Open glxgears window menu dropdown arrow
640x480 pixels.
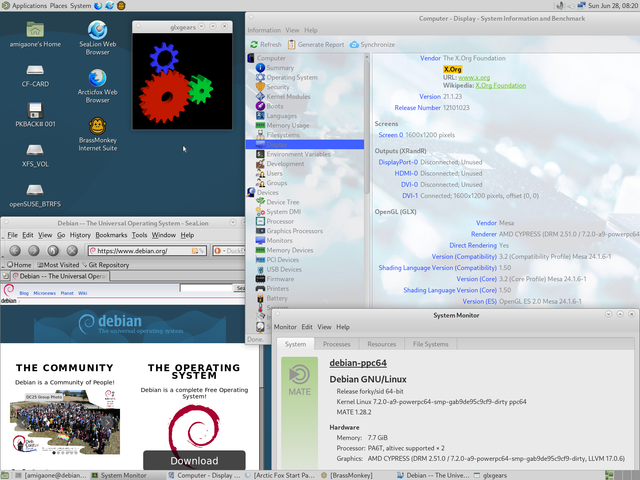click(201, 27)
